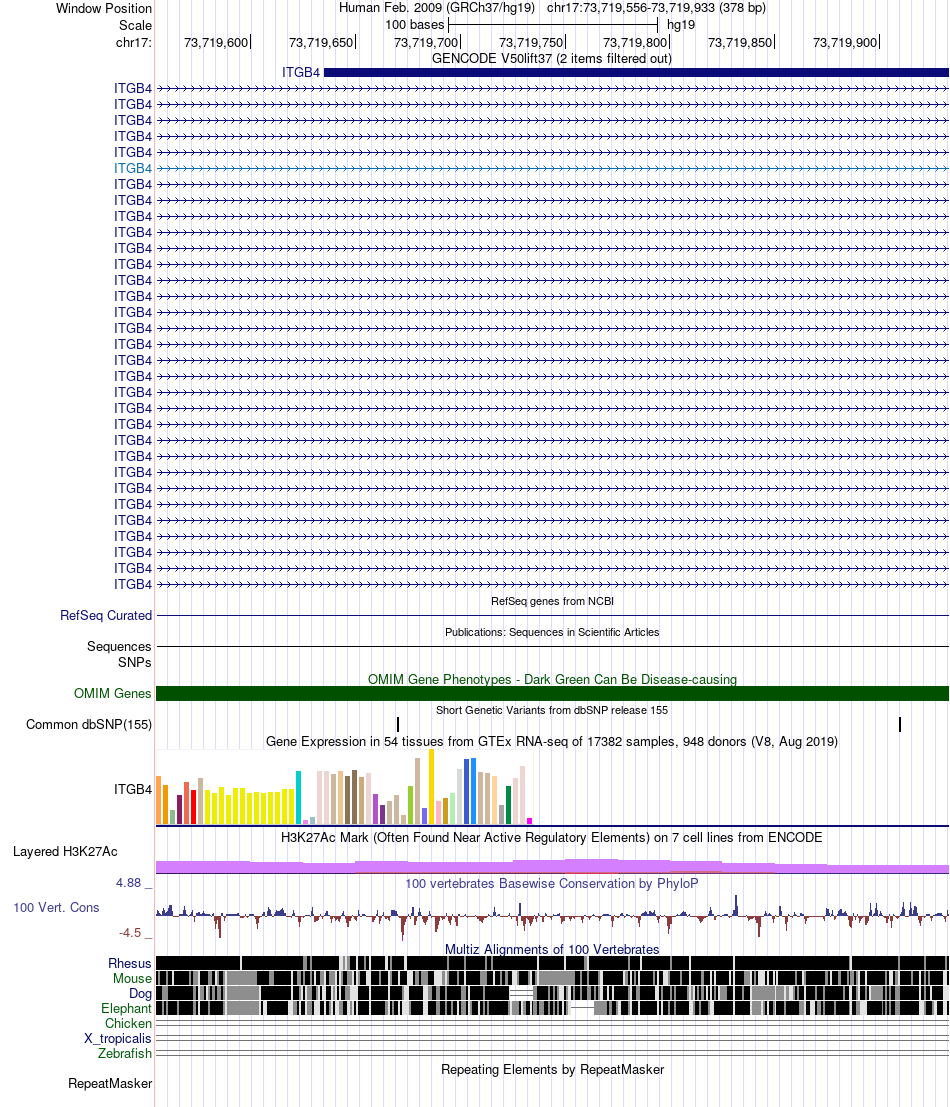Click the ITGB4 label beside the thick exon bar
The width and height of the screenshot is (950, 1107).
(301, 72)
